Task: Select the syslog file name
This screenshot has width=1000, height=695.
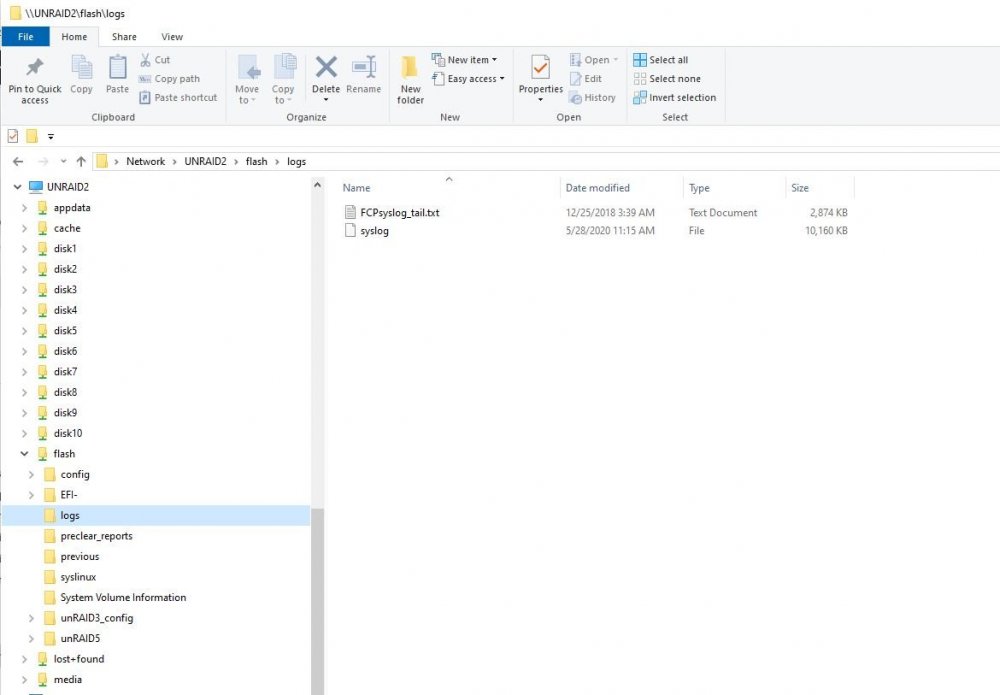Action: pos(374,231)
